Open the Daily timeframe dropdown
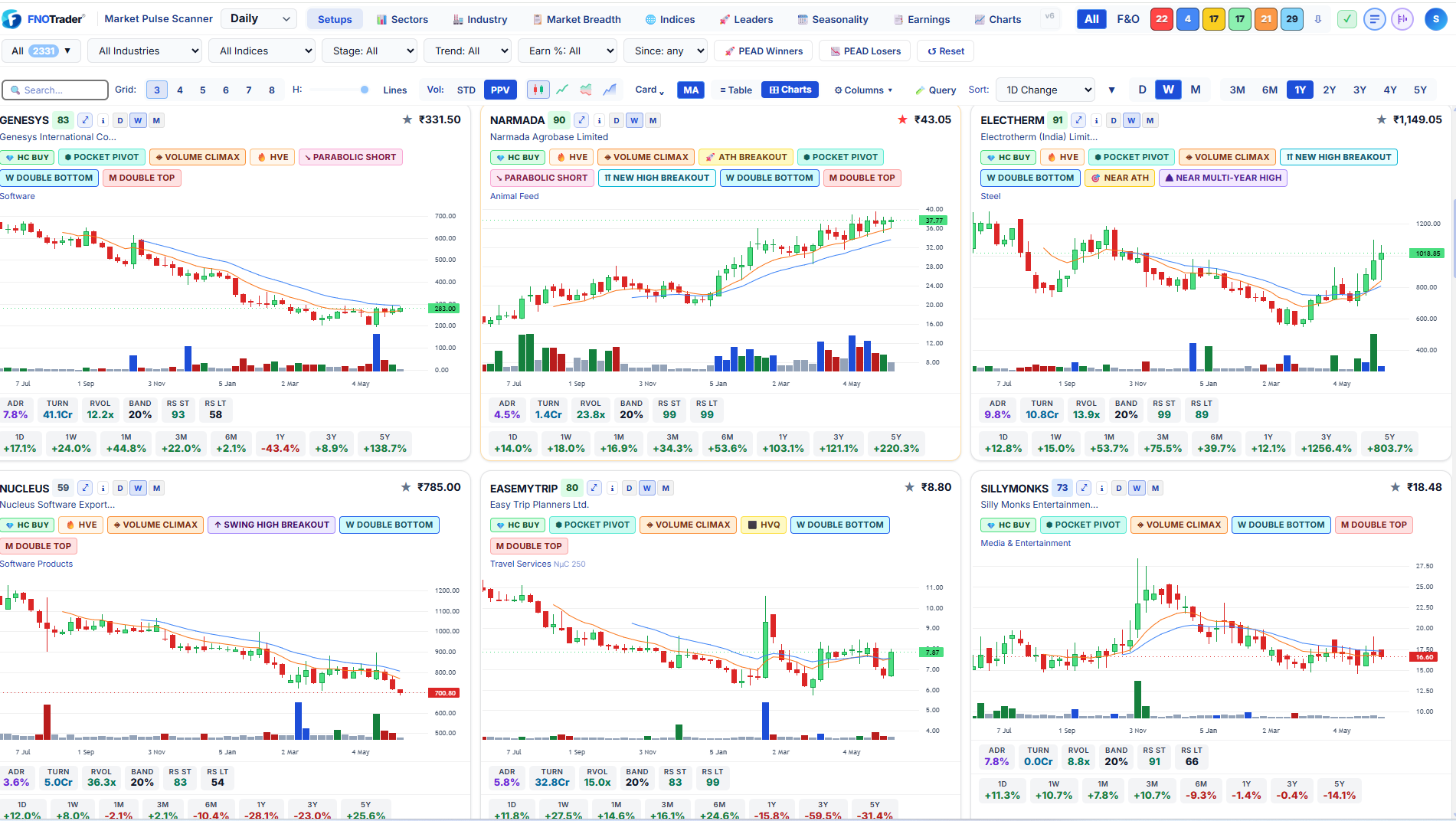 coord(259,19)
